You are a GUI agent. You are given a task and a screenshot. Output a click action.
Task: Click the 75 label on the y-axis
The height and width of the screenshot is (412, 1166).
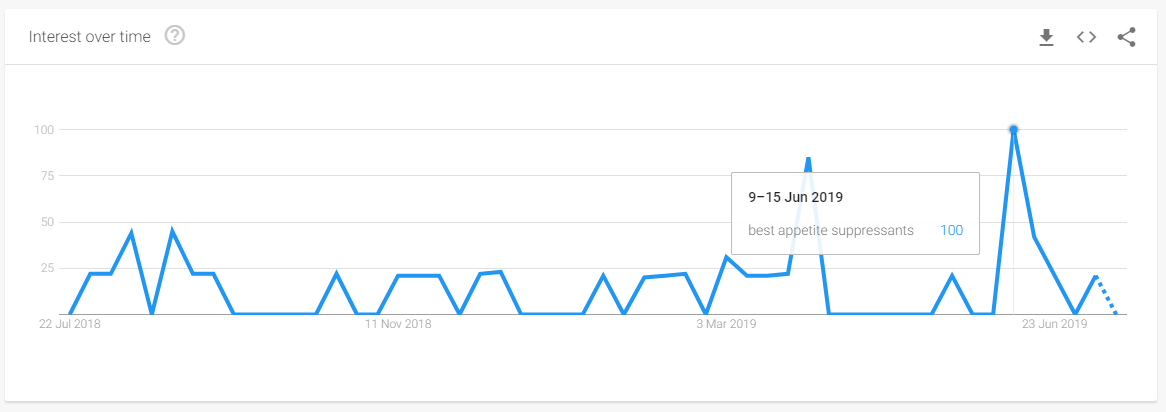pos(46,176)
